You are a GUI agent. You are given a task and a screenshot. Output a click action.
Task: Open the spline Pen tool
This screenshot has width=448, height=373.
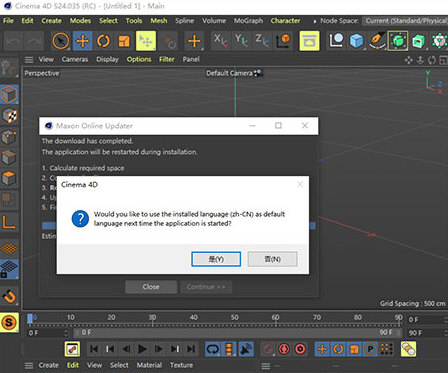tap(377, 41)
